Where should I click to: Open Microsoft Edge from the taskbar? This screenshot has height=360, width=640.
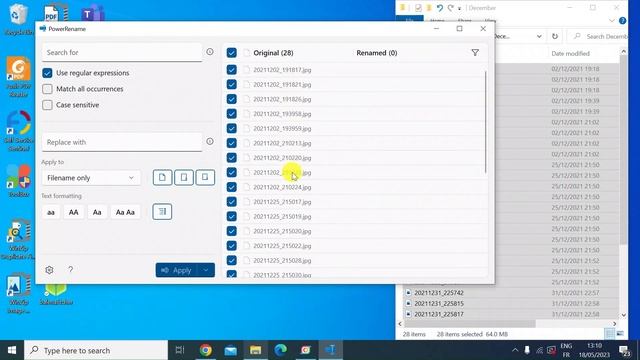pos(280,350)
